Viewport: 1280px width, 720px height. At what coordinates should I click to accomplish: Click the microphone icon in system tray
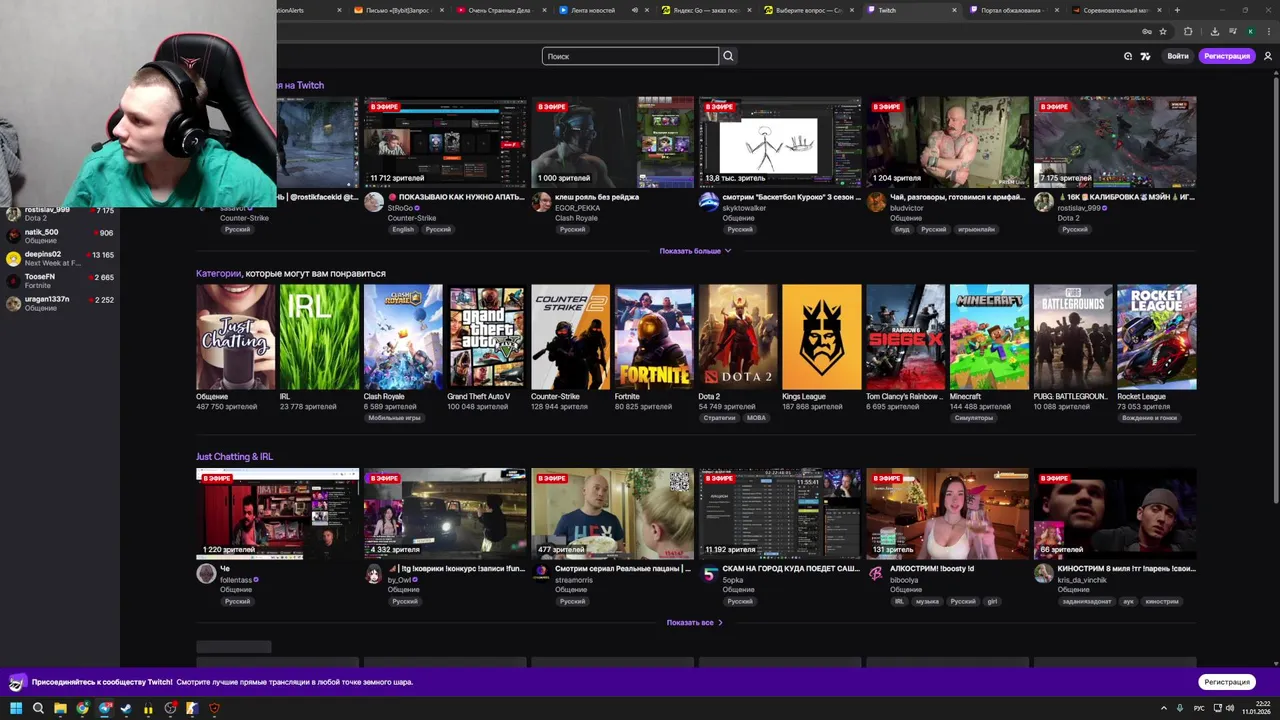click(x=1181, y=708)
